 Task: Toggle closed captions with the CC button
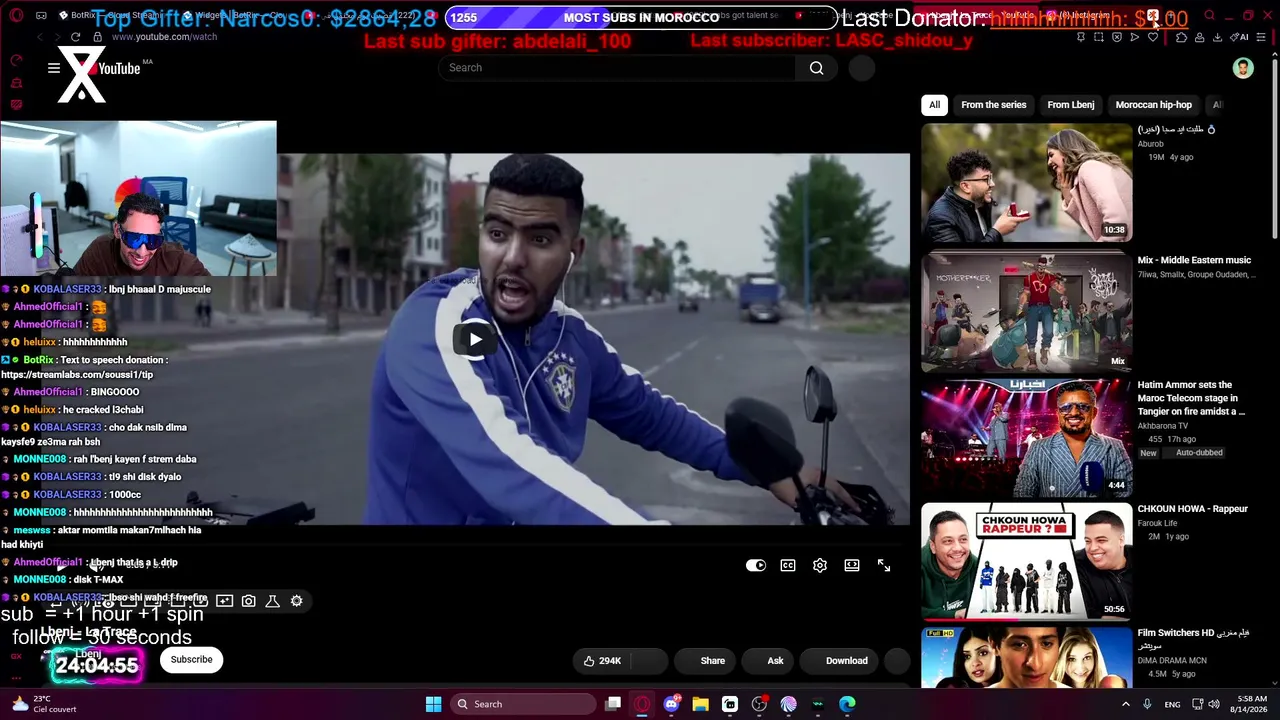(788, 565)
